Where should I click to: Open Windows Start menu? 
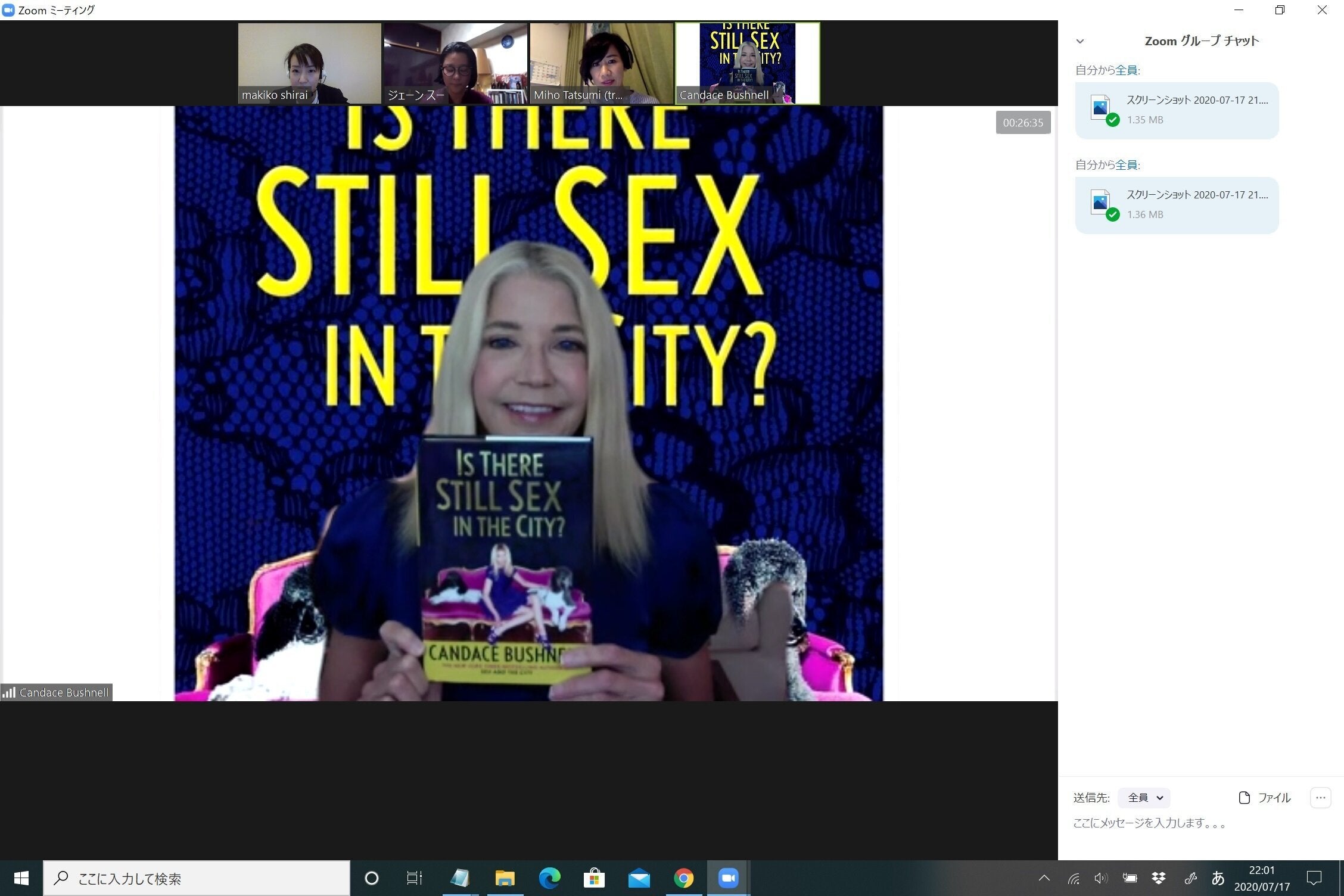21,878
